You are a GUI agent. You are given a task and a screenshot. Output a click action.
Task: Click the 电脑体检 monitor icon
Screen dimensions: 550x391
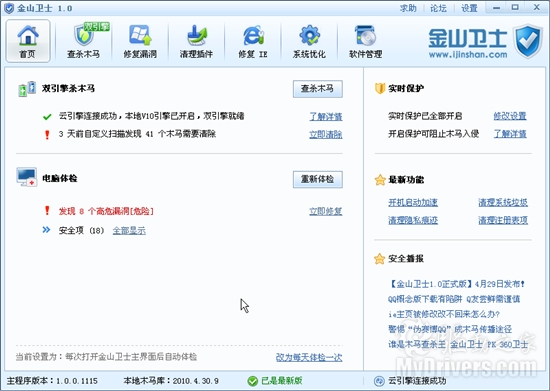(x=27, y=177)
